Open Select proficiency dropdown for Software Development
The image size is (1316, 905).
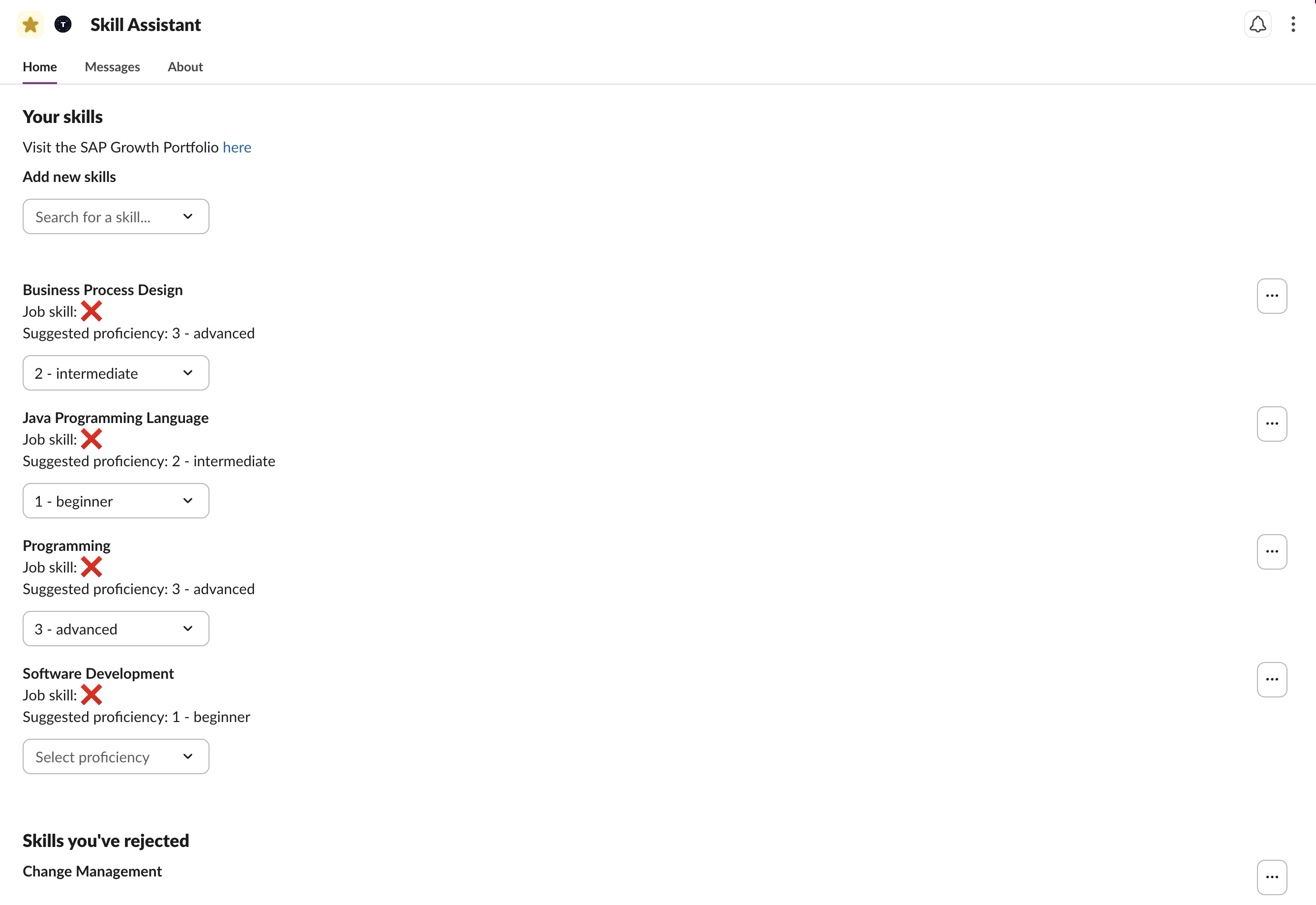(116, 756)
